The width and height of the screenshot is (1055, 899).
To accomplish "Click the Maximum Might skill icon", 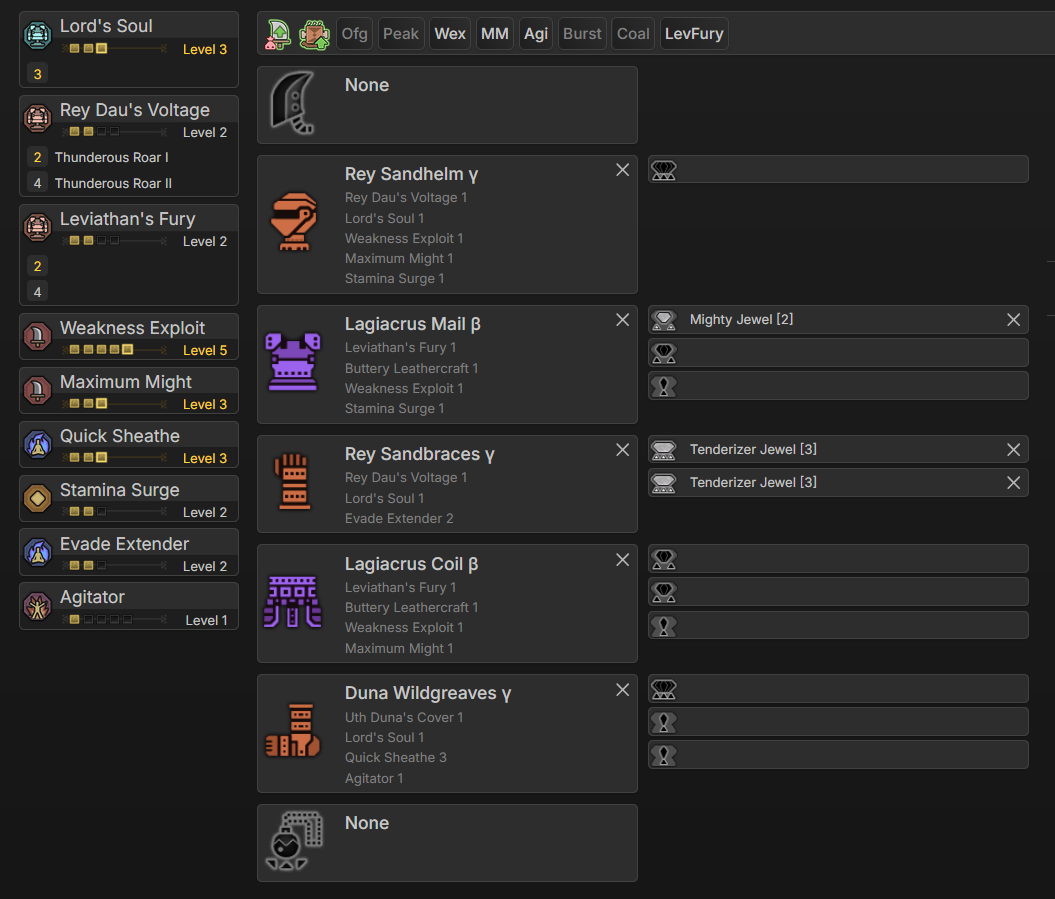I will click(x=38, y=390).
